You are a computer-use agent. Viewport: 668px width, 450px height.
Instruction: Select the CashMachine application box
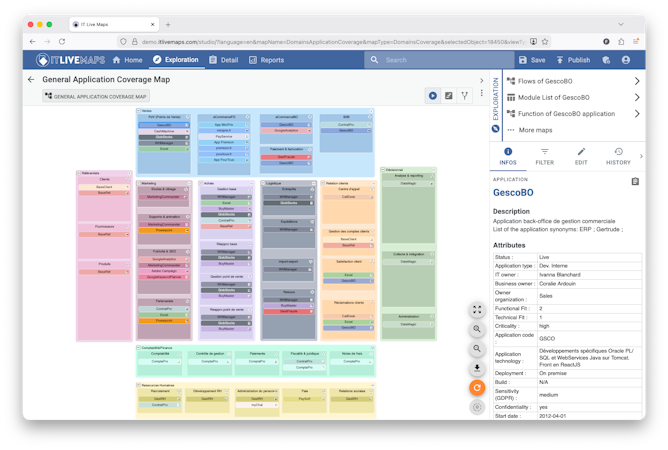click(164, 131)
